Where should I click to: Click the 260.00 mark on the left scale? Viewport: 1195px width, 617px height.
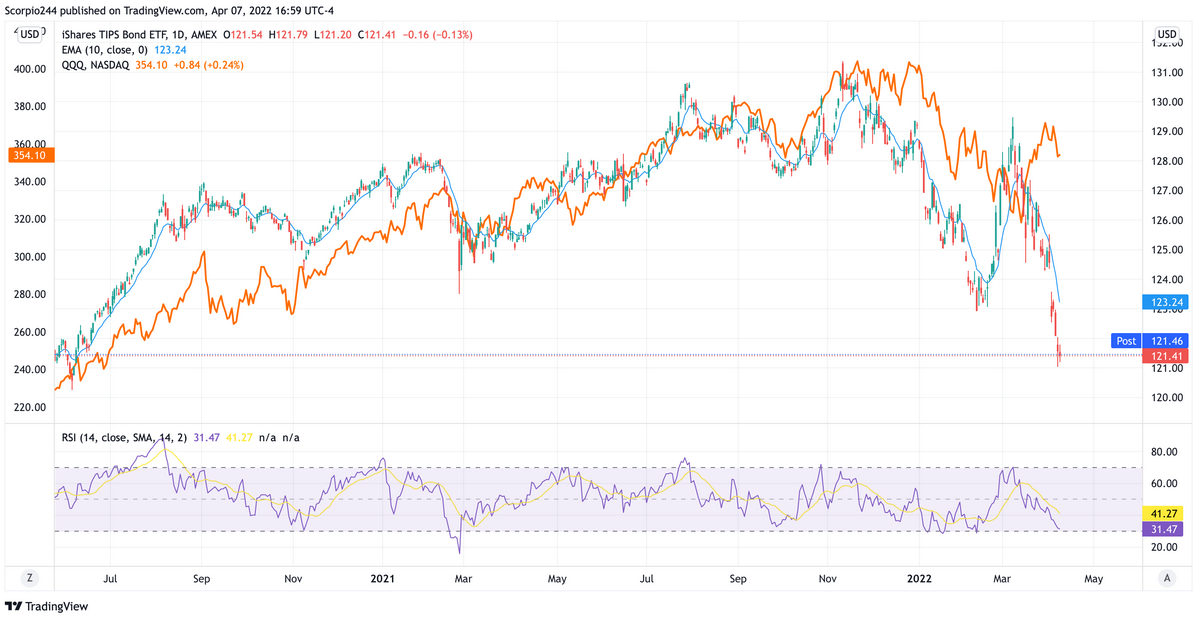32,332
